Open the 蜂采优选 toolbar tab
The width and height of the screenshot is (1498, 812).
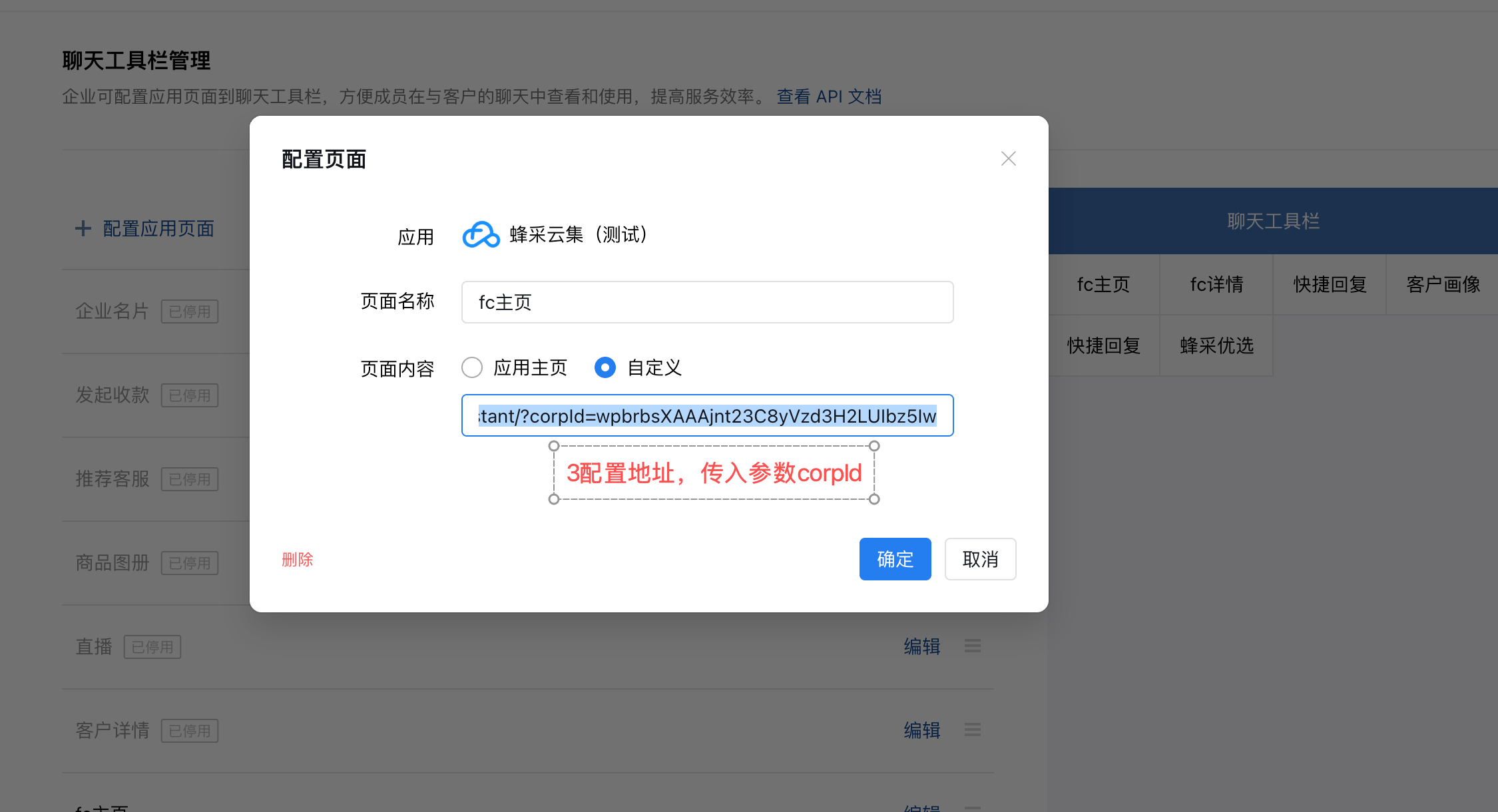[x=1216, y=346]
